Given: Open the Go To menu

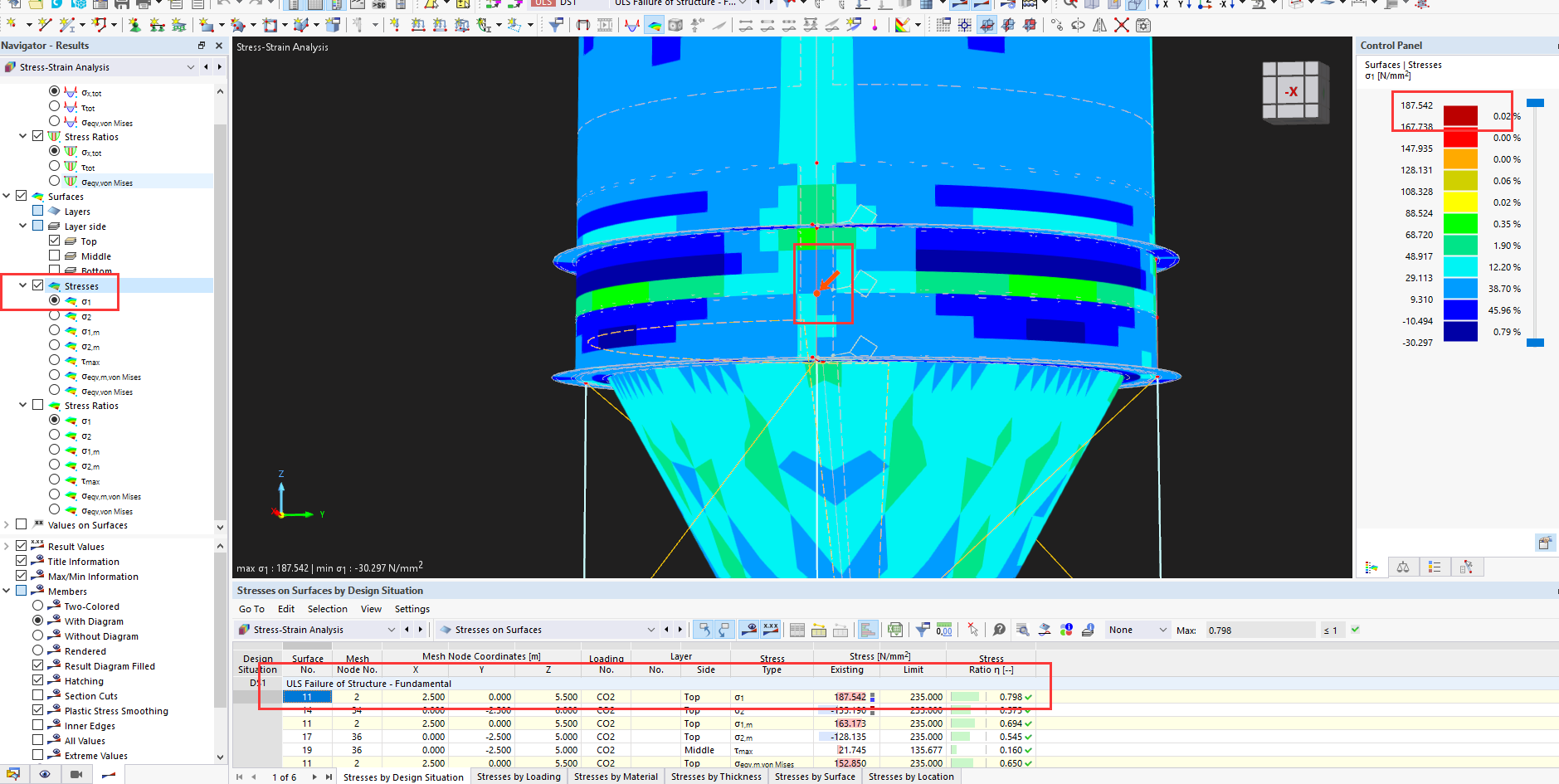Looking at the screenshot, I should click(251, 609).
